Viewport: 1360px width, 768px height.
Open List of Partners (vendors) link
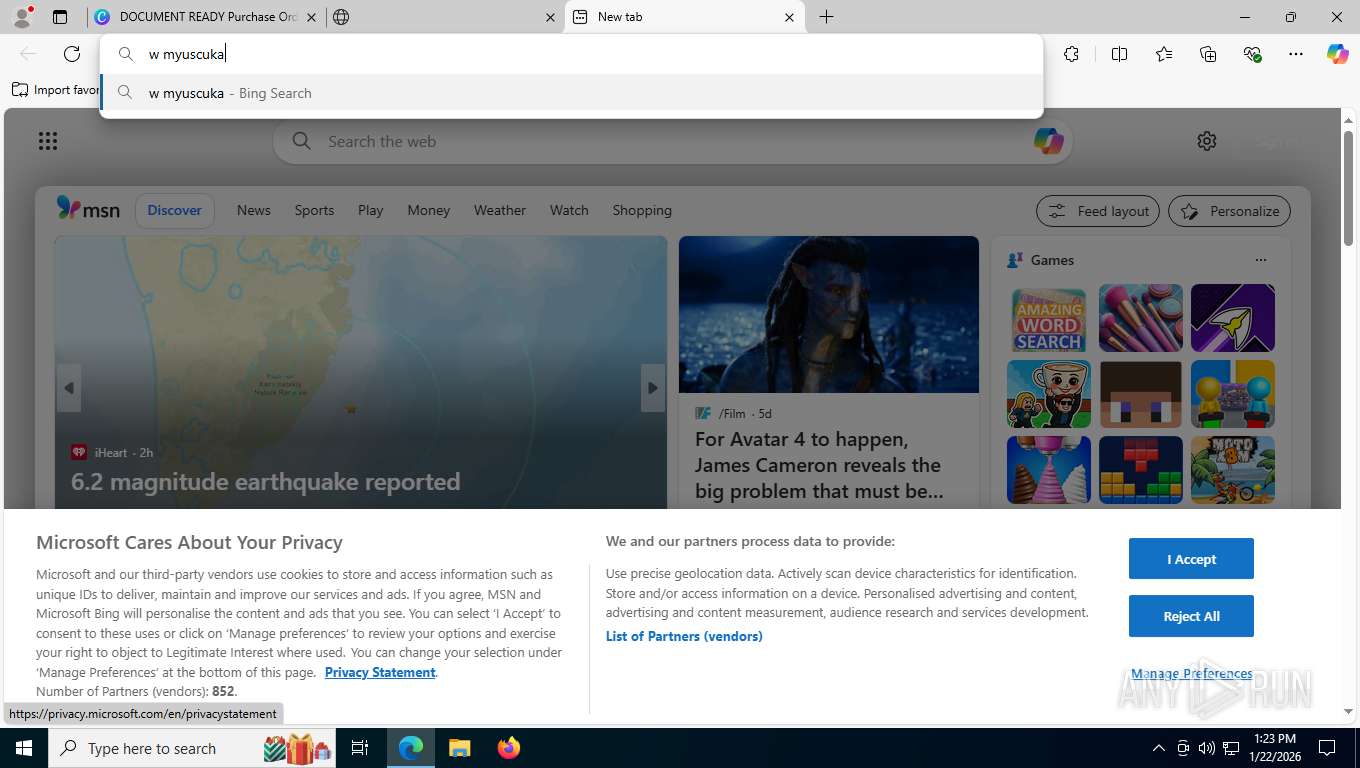[x=684, y=636]
